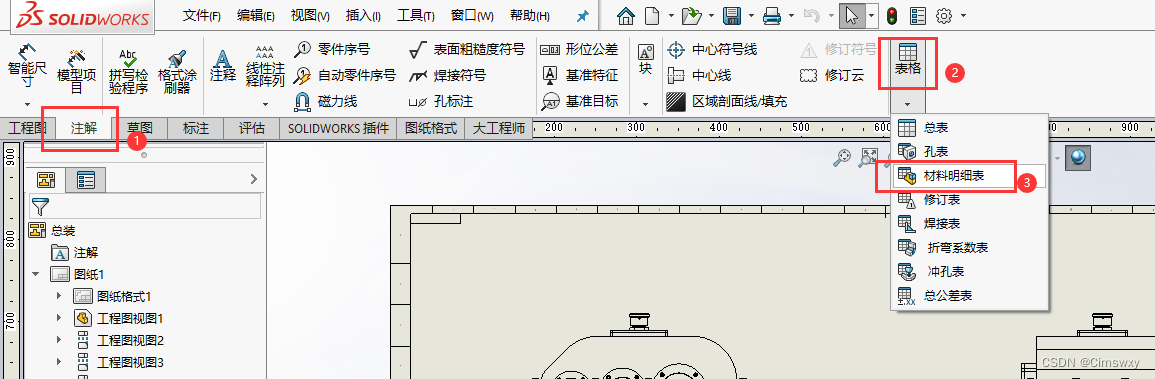Click the 块 (Block) tool

pos(645,59)
